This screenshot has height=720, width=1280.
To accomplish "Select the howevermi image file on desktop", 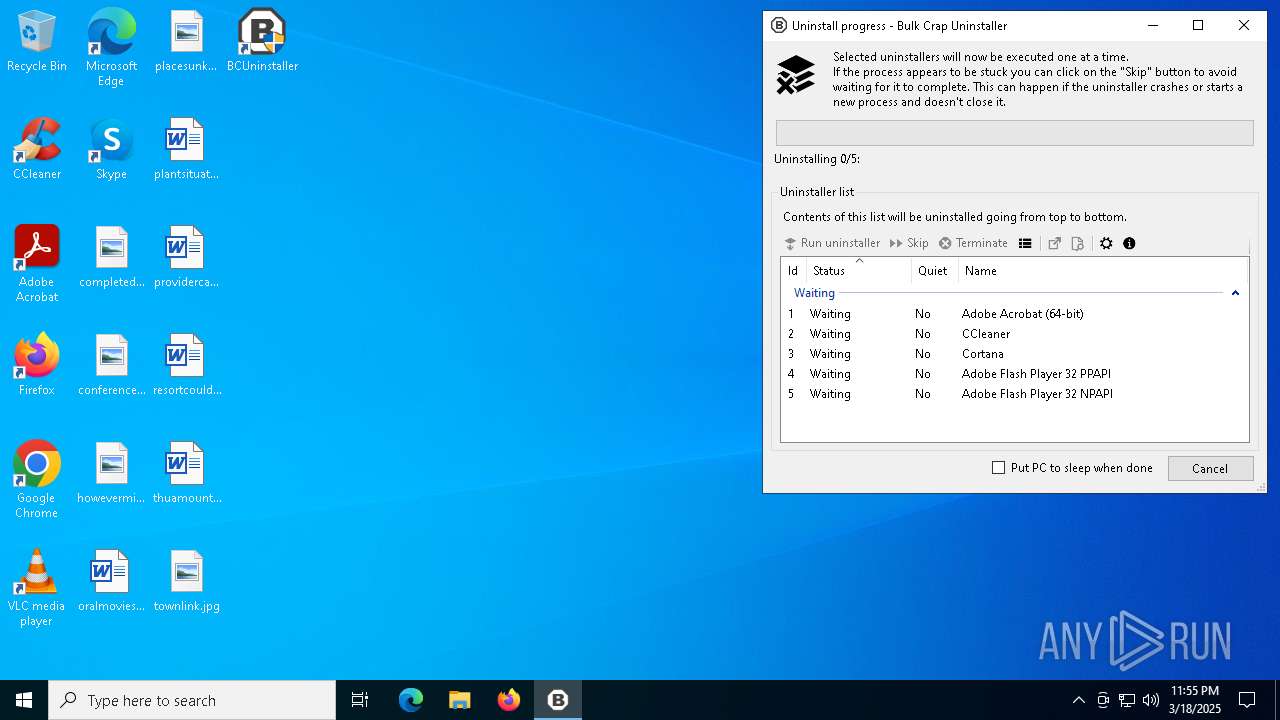I will point(112,474).
